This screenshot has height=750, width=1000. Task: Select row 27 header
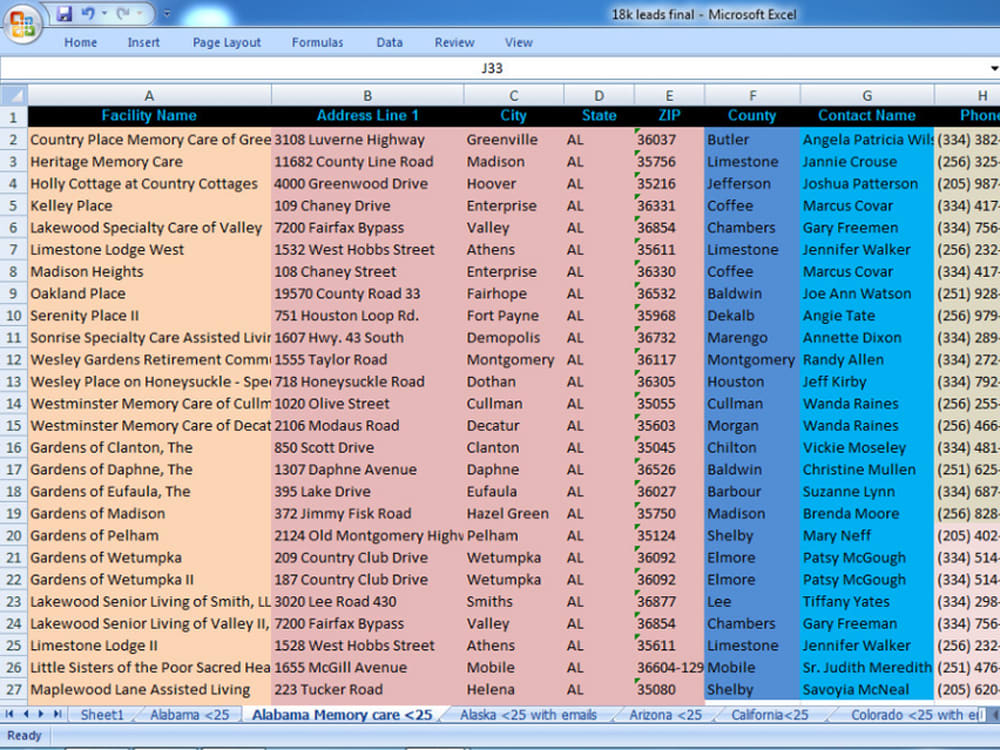(13, 689)
